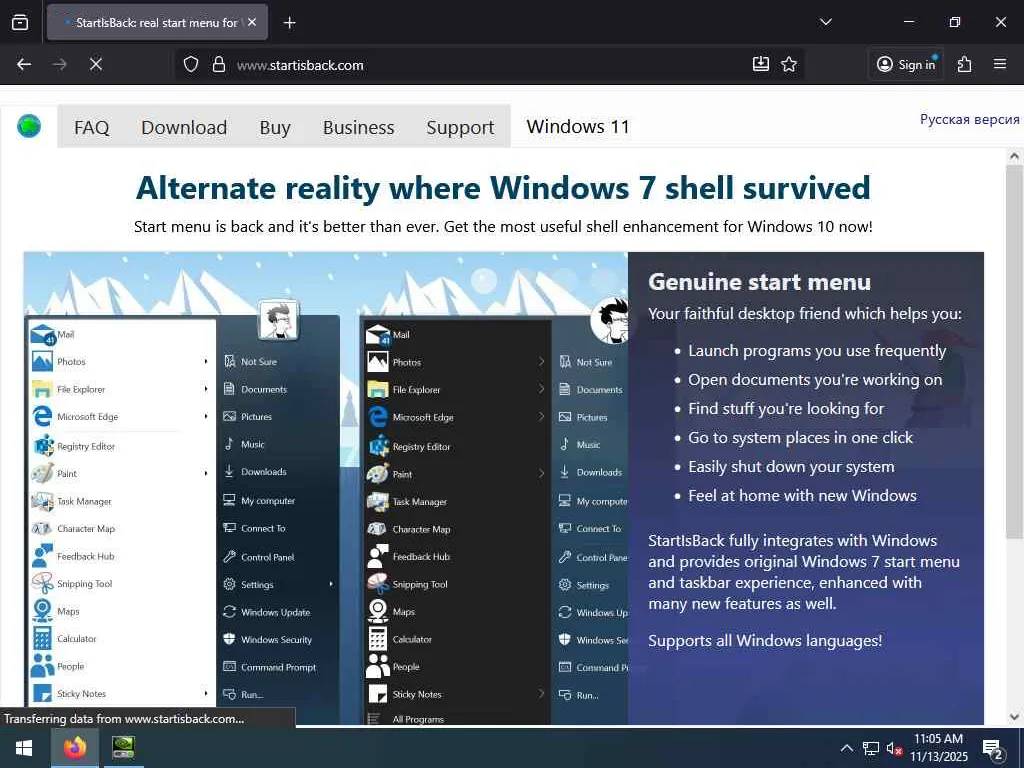Select the Business menu item
This screenshot has height=768, width=1024.
point(359,127)
